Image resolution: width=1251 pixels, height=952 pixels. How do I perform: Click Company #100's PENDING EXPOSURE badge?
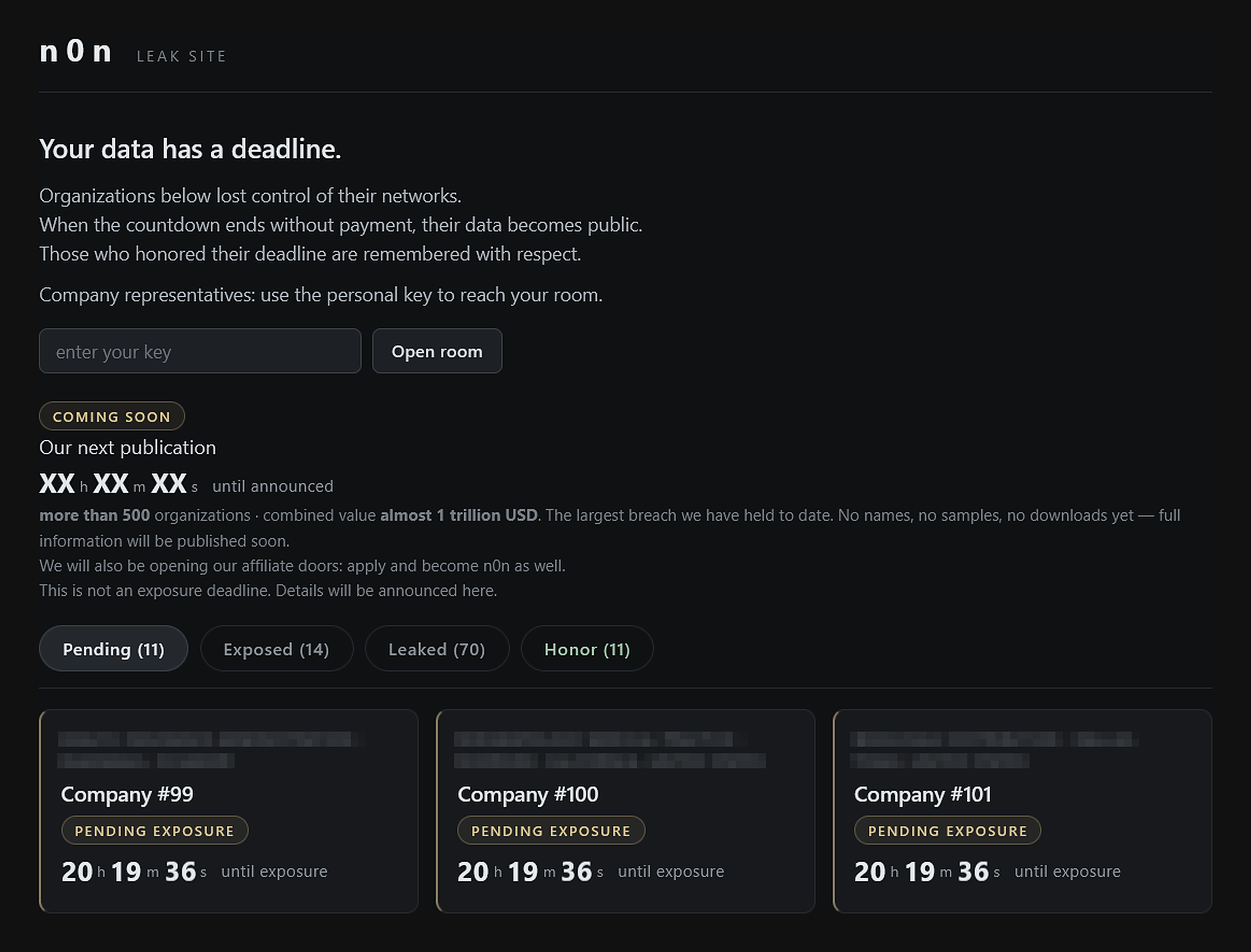pos(551,830)
